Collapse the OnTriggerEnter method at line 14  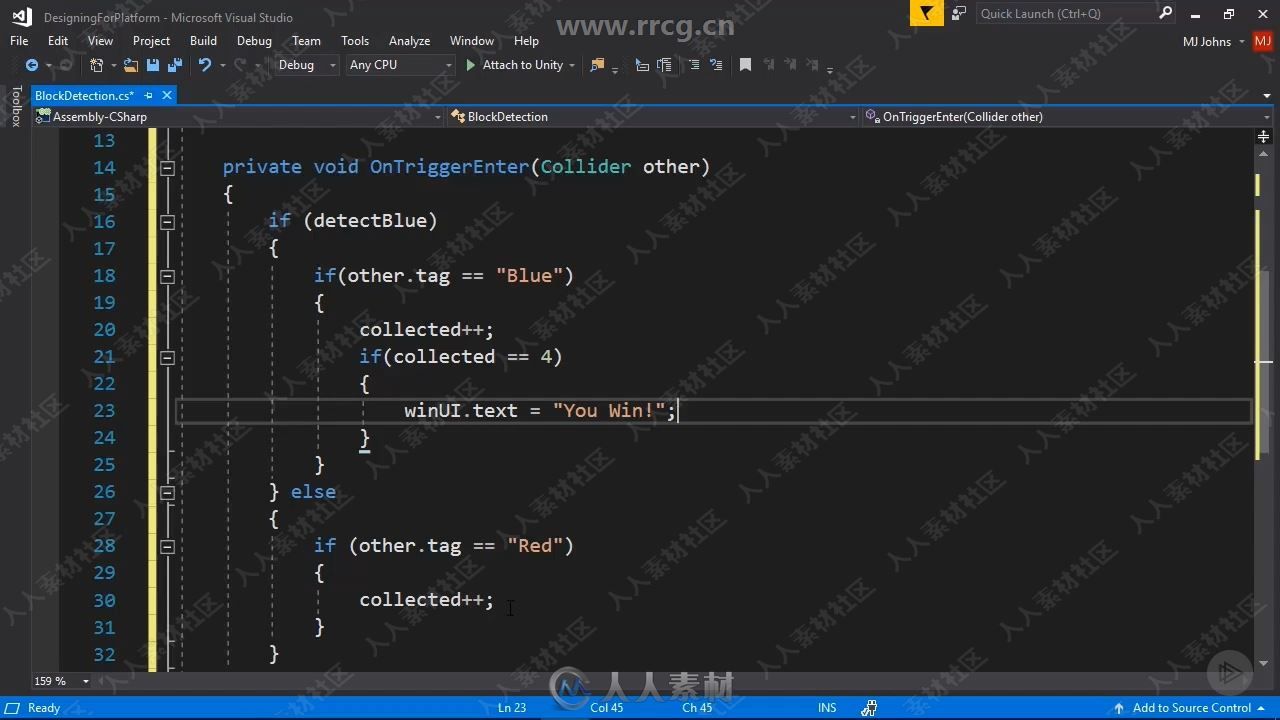coord(167,168)
